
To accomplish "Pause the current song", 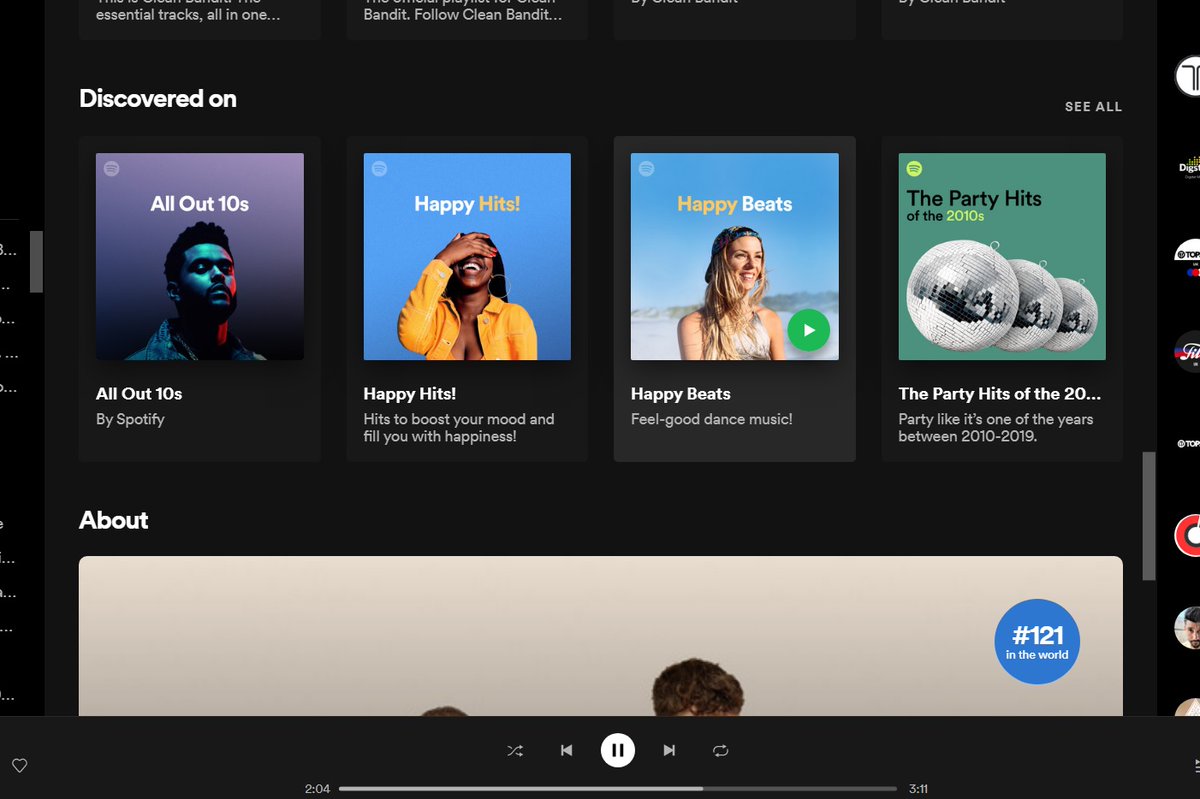I will (x=618, y=750).
